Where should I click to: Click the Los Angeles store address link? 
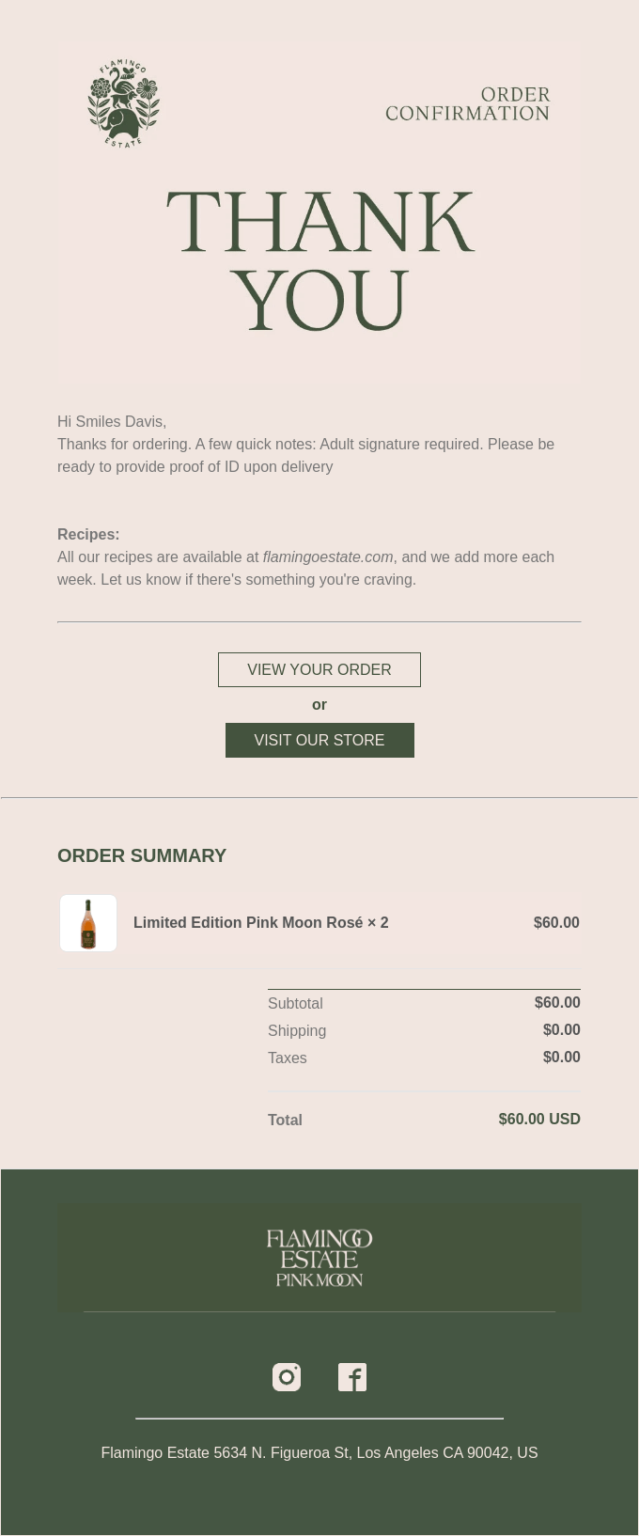(319, 1452)
